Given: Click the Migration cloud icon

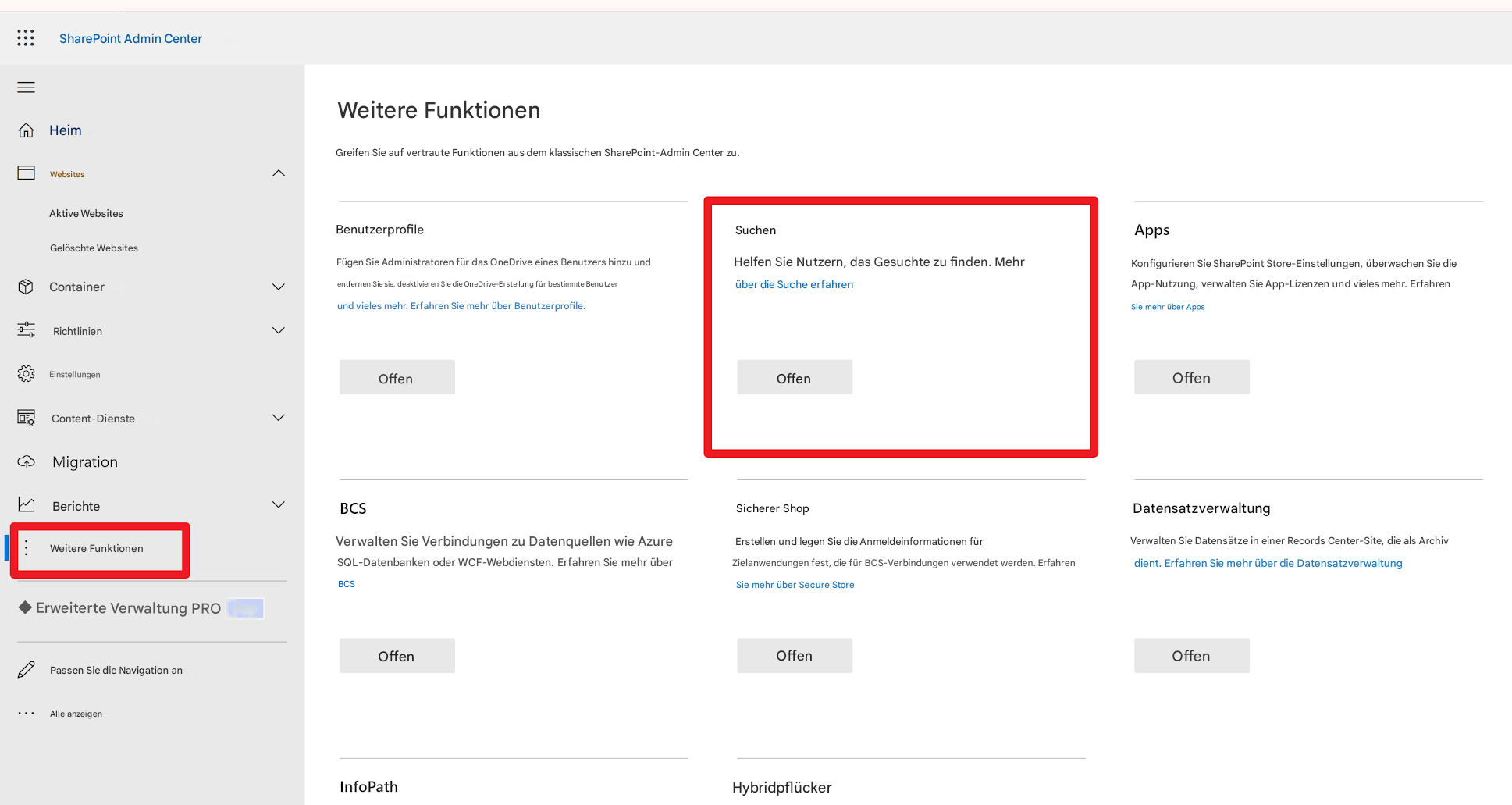Looking at the screenshot, I should [27, 461].
